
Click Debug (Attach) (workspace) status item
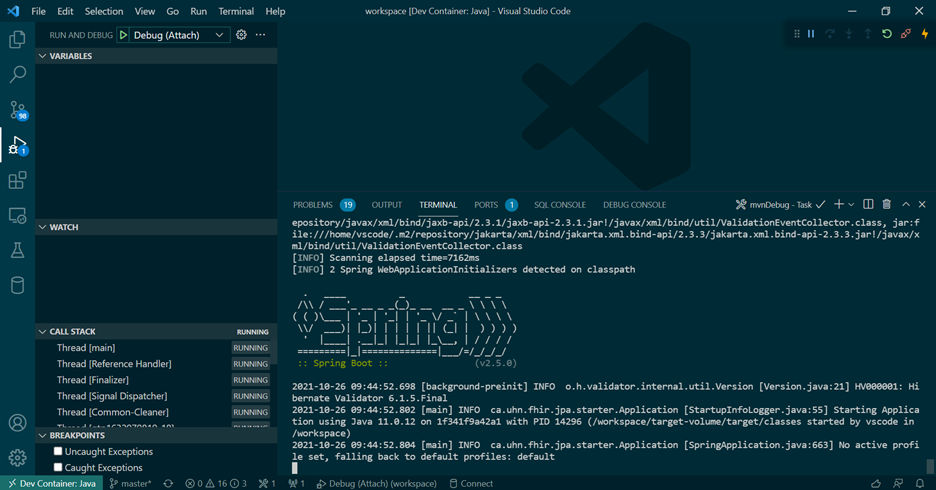pyautogui.click(x=377, y=483)
